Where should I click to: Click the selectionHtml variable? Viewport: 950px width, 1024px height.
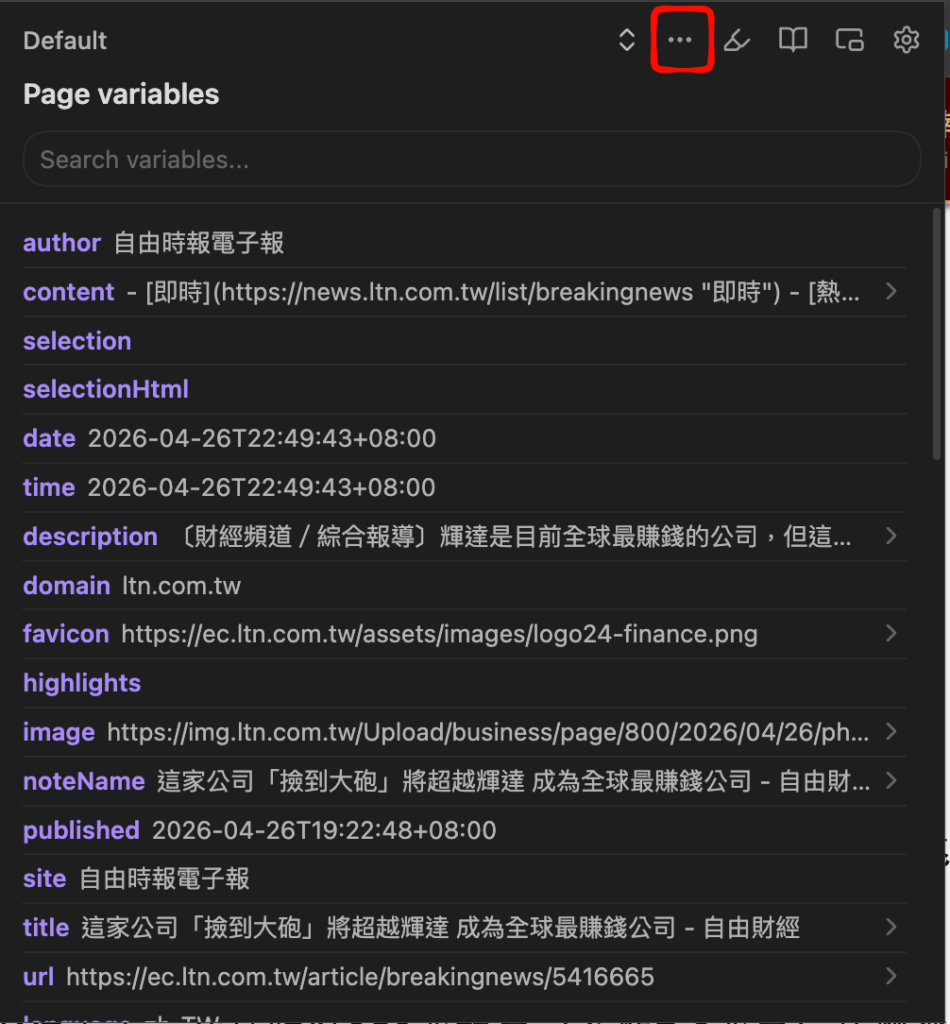[106, 389]
